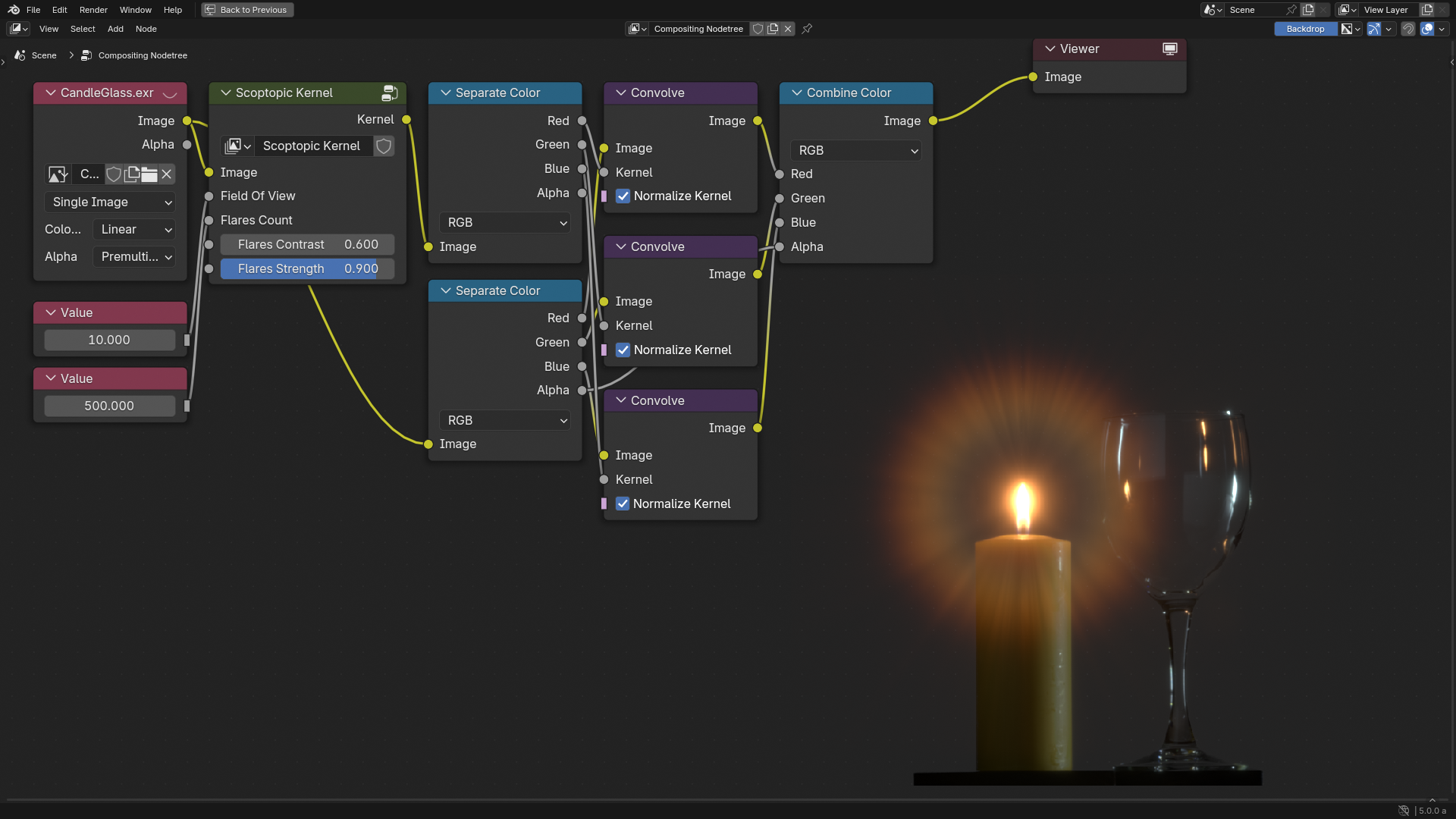1456x819 pixels.
Task: Unlink the Compositing Nodetree datablock
Action: [x=788, y=29]
